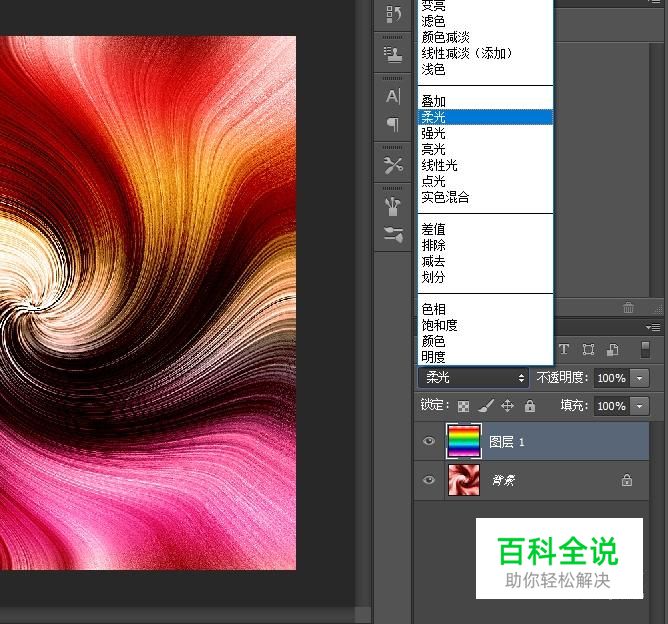Open the Brush panel icon
This screenshot has width=668, height=624.
(x=393, y=206)
